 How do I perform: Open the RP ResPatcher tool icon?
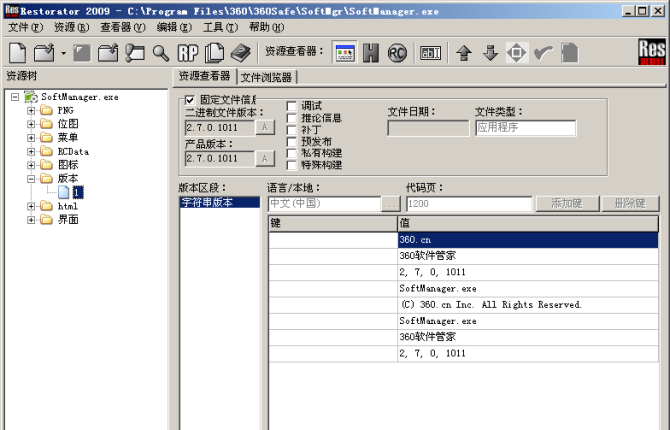pos(188,53)
